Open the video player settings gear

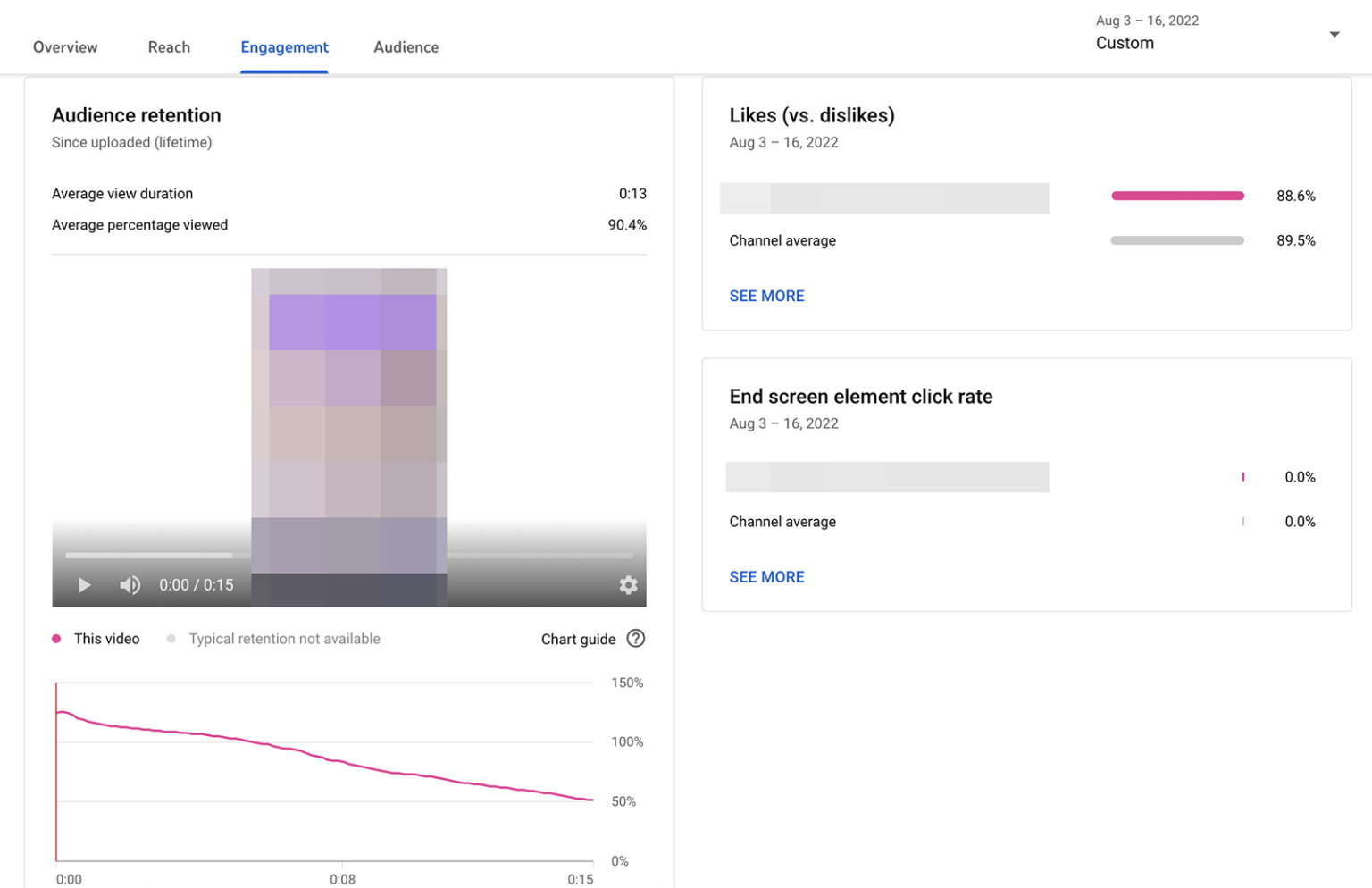point(628,584)
